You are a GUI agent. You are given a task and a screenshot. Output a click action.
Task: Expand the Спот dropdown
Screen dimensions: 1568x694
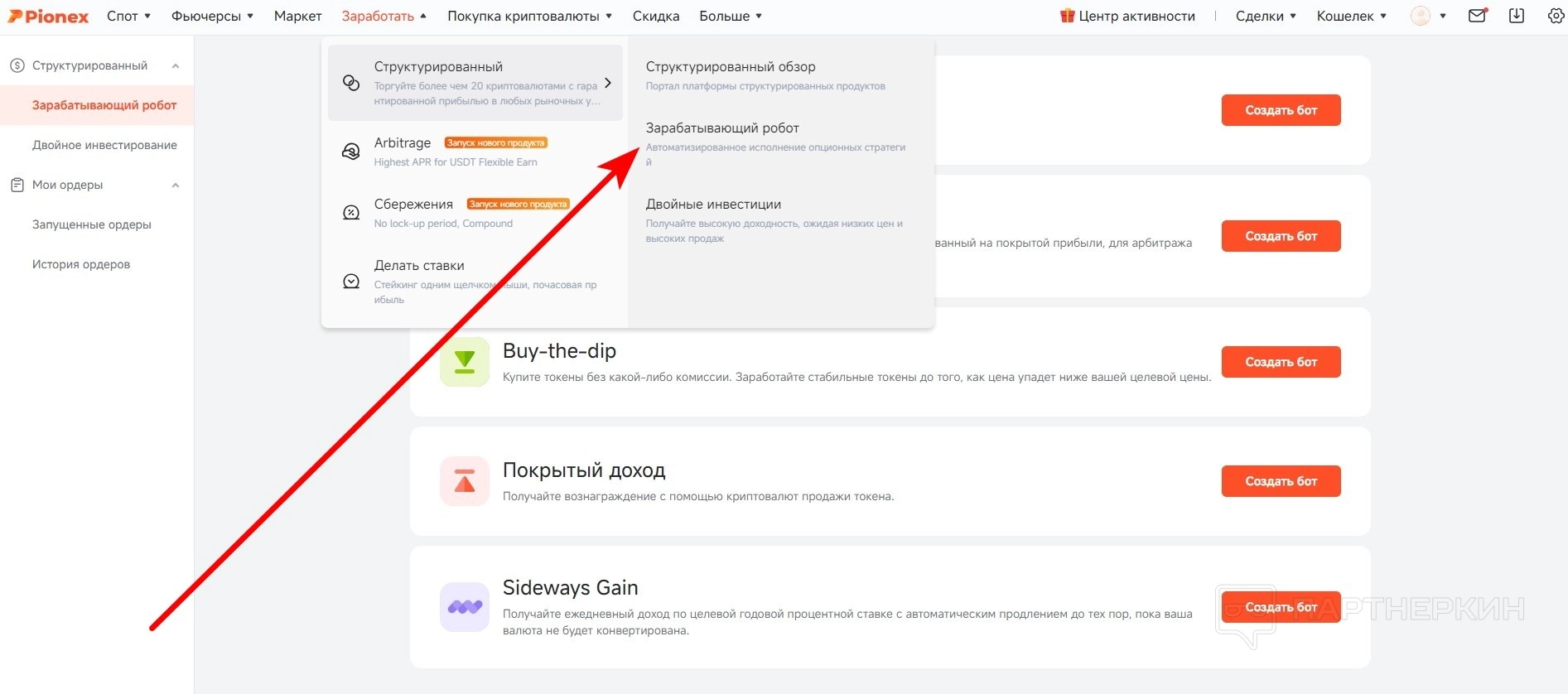[x=128, y=16]
